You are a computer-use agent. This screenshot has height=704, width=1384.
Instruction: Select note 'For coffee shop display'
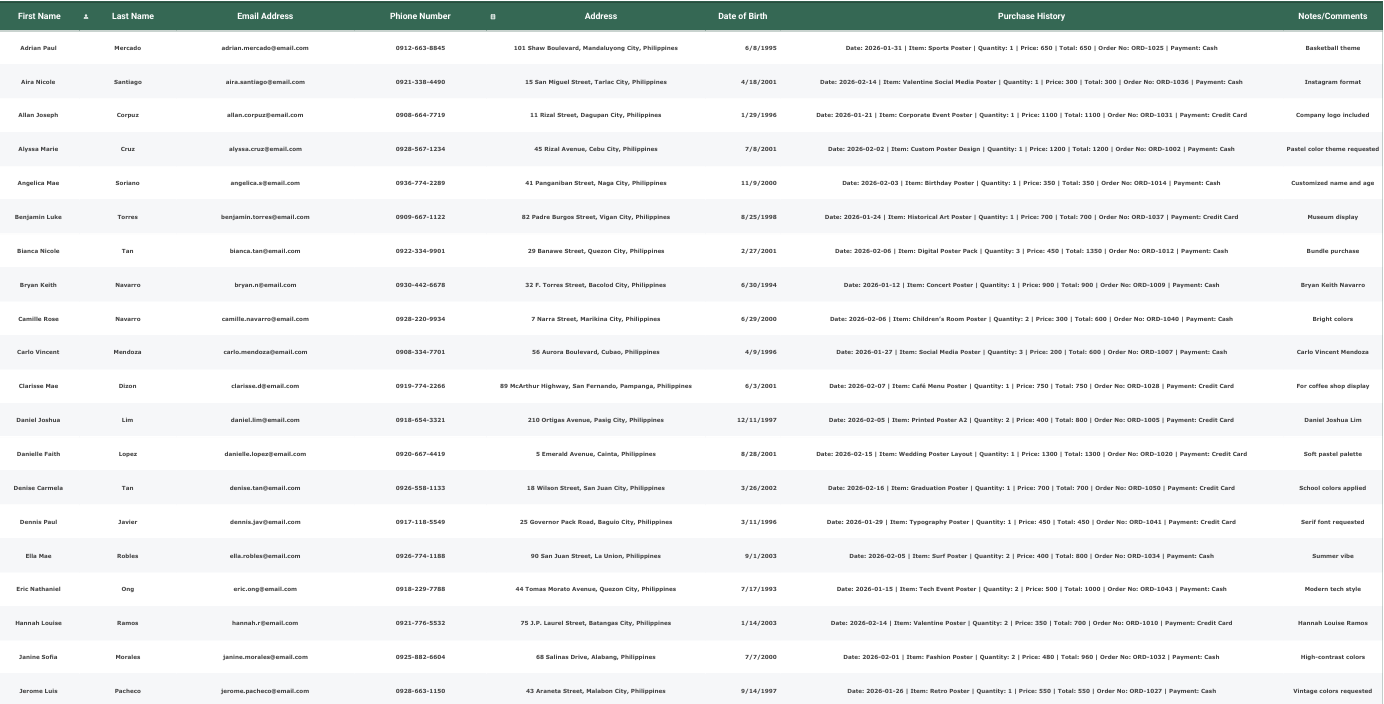[x=1332, y=386]
